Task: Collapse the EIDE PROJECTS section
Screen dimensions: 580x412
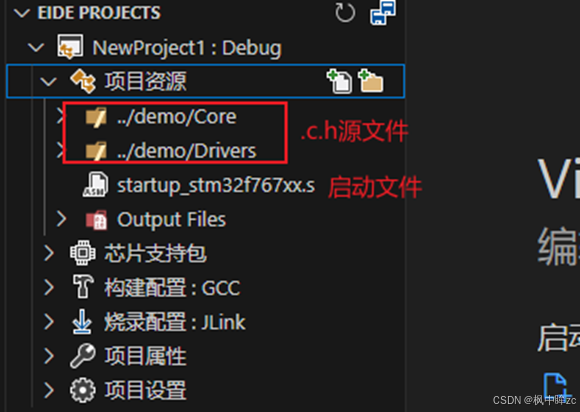Action: tap(21, 13)
